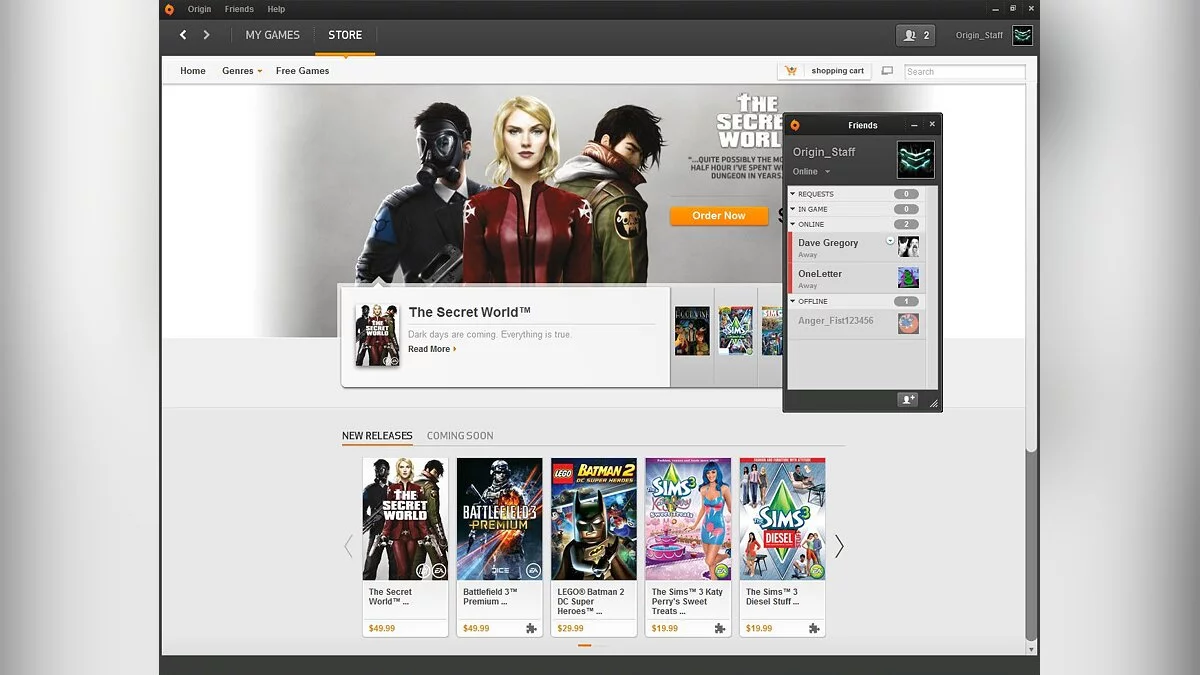Click the expansion puzzle icon on Sims 3 Diesel Stuff
This screenshot has height=675, width=1200.
click(x=814, y=628)
